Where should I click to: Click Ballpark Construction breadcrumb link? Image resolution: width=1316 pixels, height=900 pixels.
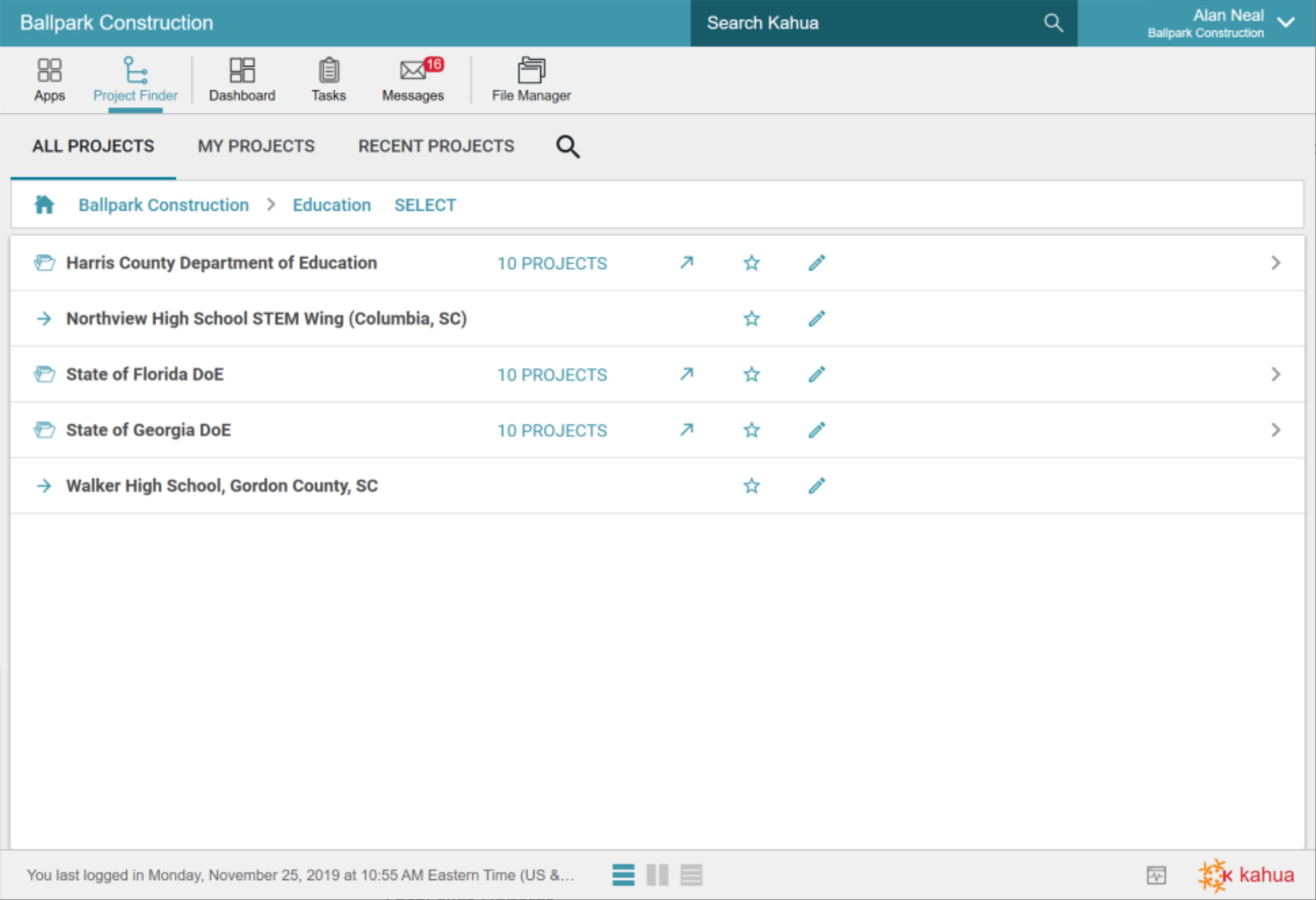point(164,205)
